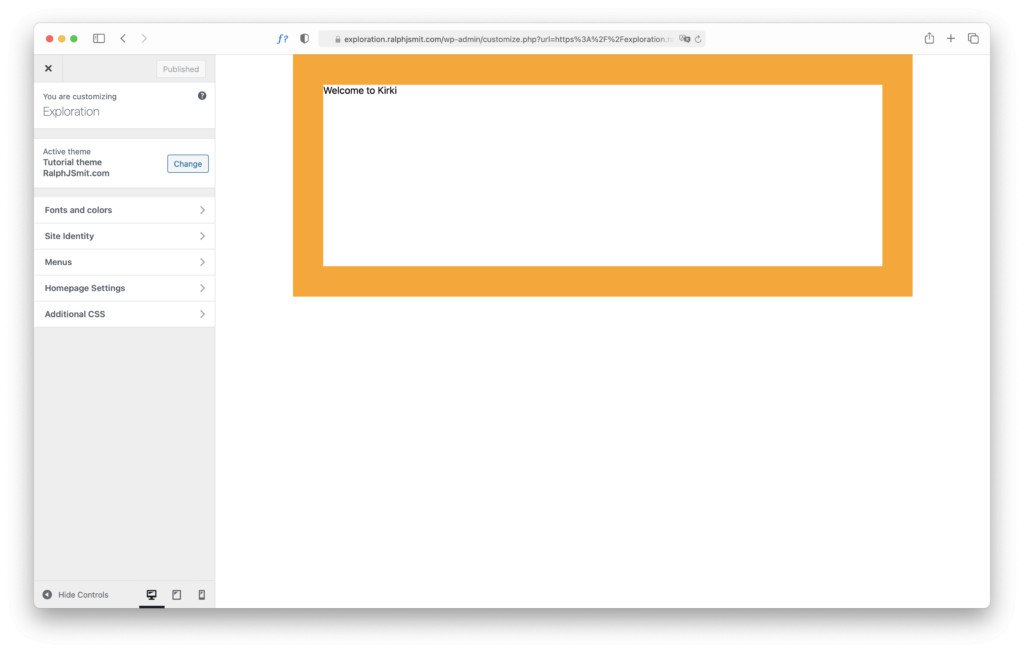Click the privacy shield icon in toolbar
The height and width of the screenshot is (653, 1024).
[304, 37]
